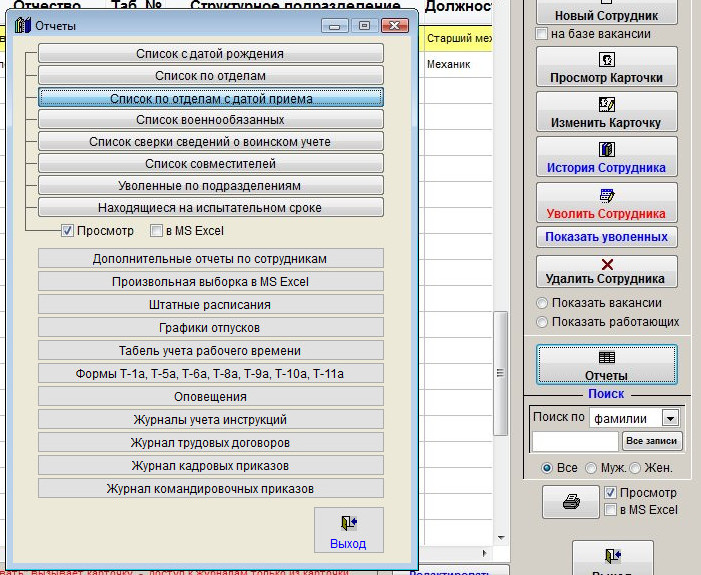Close the Отчеты dialog
701x575 pixels.
(x=395, y=25)
